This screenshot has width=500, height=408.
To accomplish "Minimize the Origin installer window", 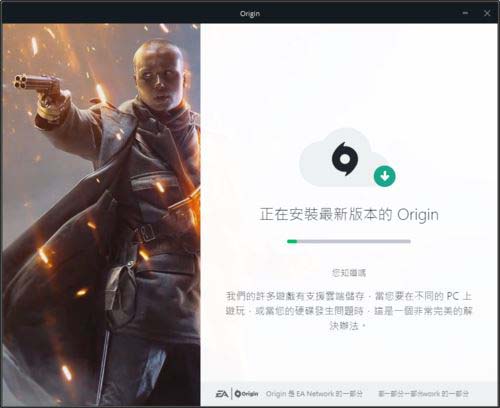I will (x=465, y=13).
